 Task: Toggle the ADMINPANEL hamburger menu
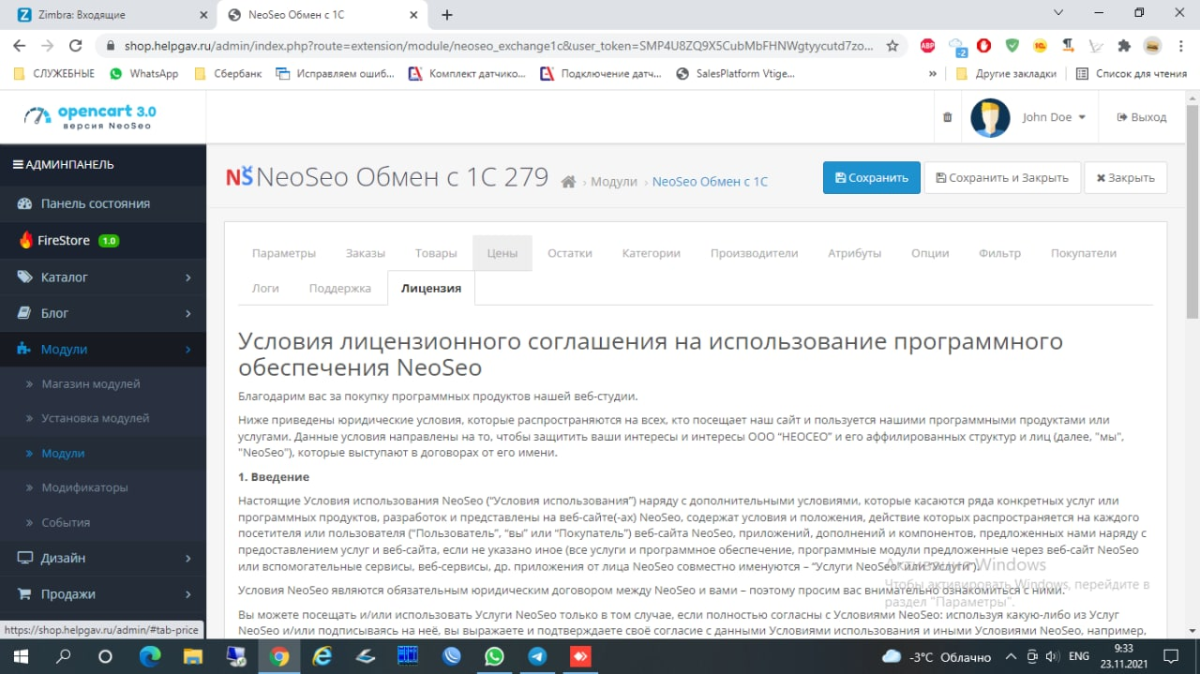coord(18,164)
